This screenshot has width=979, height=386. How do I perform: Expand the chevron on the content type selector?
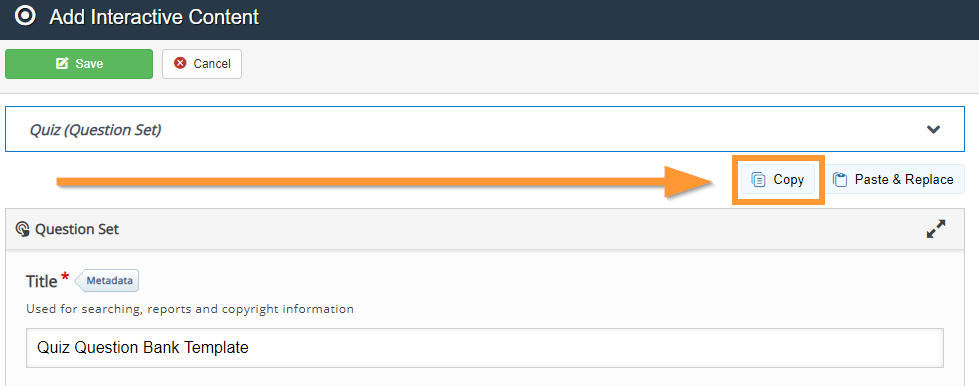point(933,130)
